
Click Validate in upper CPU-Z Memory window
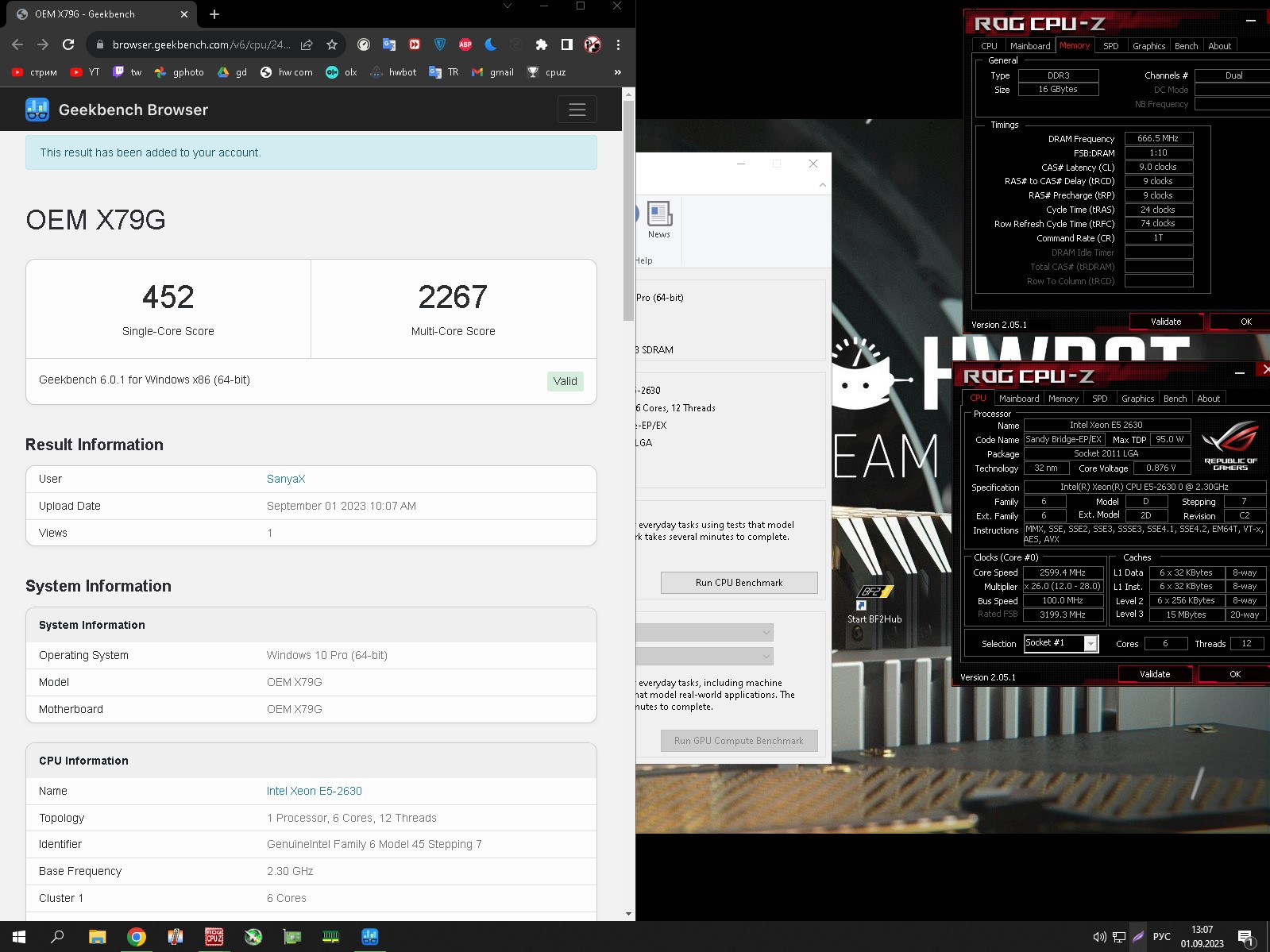point(1166,322)
